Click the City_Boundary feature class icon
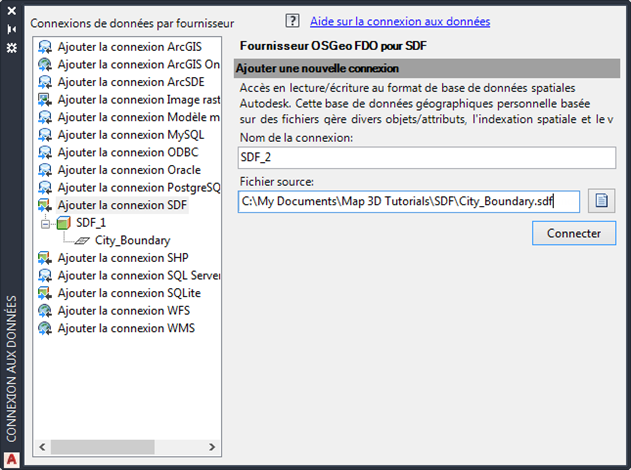 83,240
